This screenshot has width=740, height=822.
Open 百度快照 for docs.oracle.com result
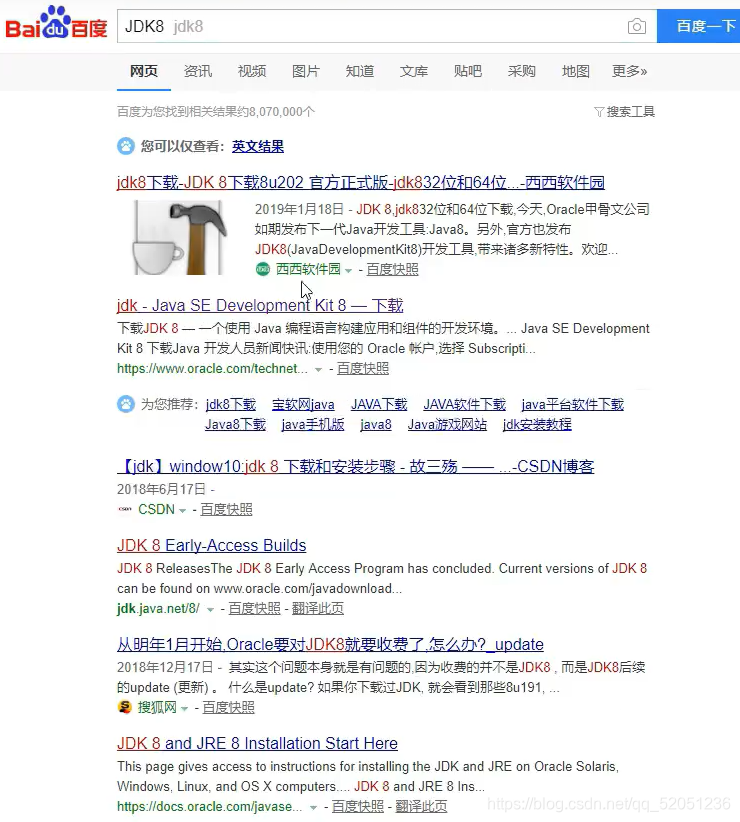tap(358, 807)
